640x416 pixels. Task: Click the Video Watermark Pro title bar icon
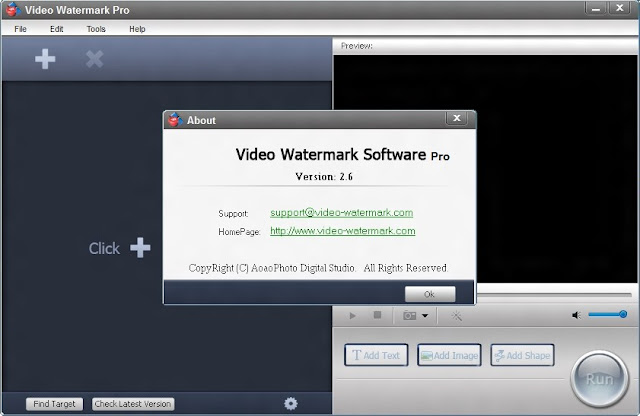13,9
